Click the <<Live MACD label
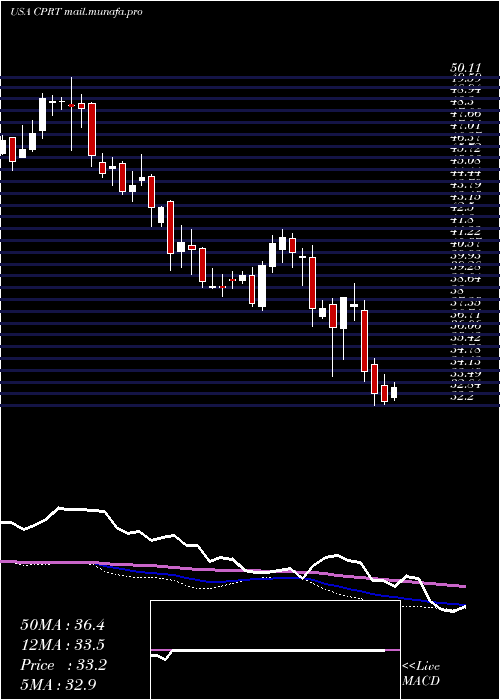Viewport: 500px width, 700px height. click(x=421, y=674)
